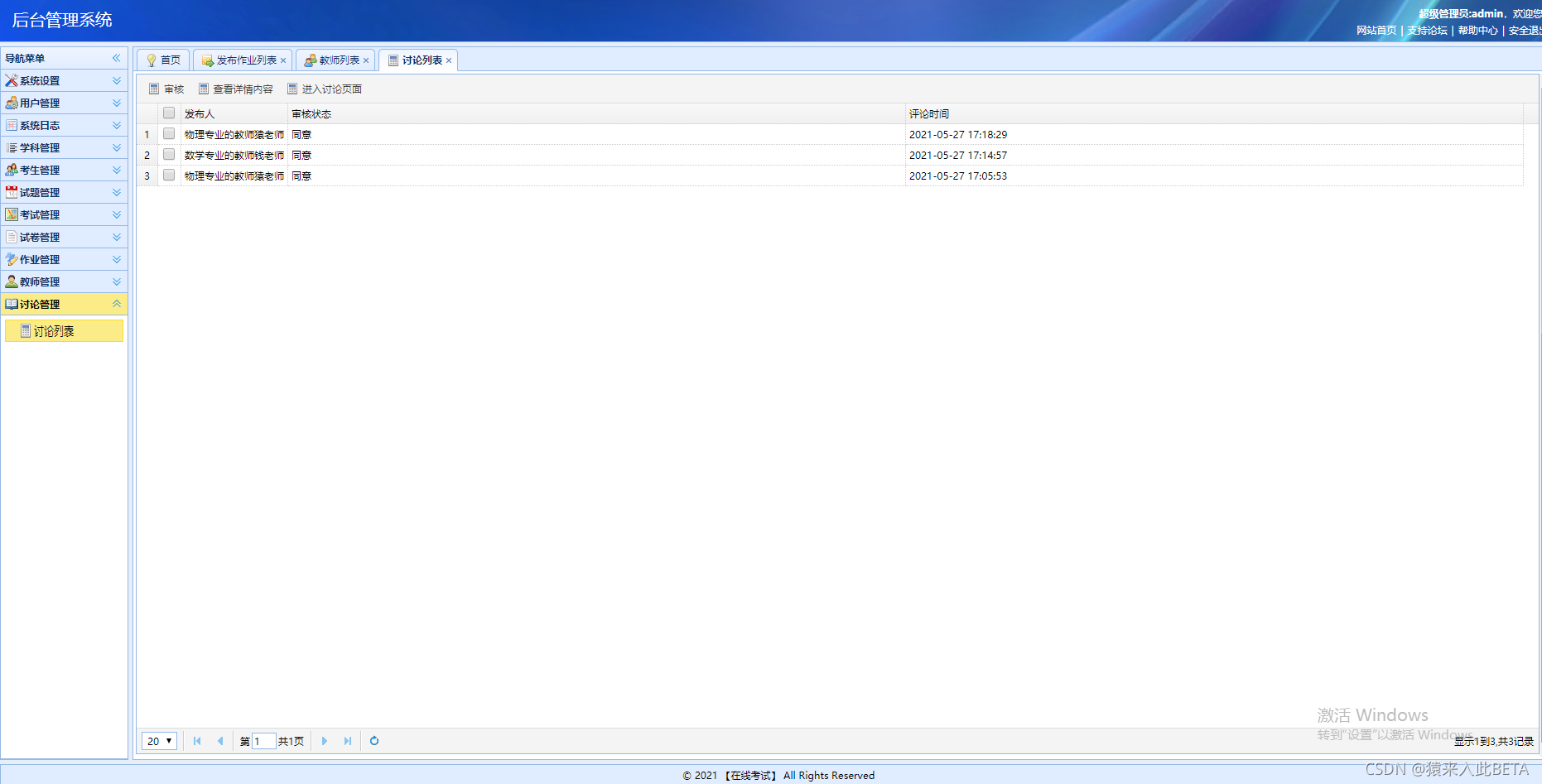Select the timestamp 2021-05-27 17:18:29
1542x784 pixels.
pos(958,135)
